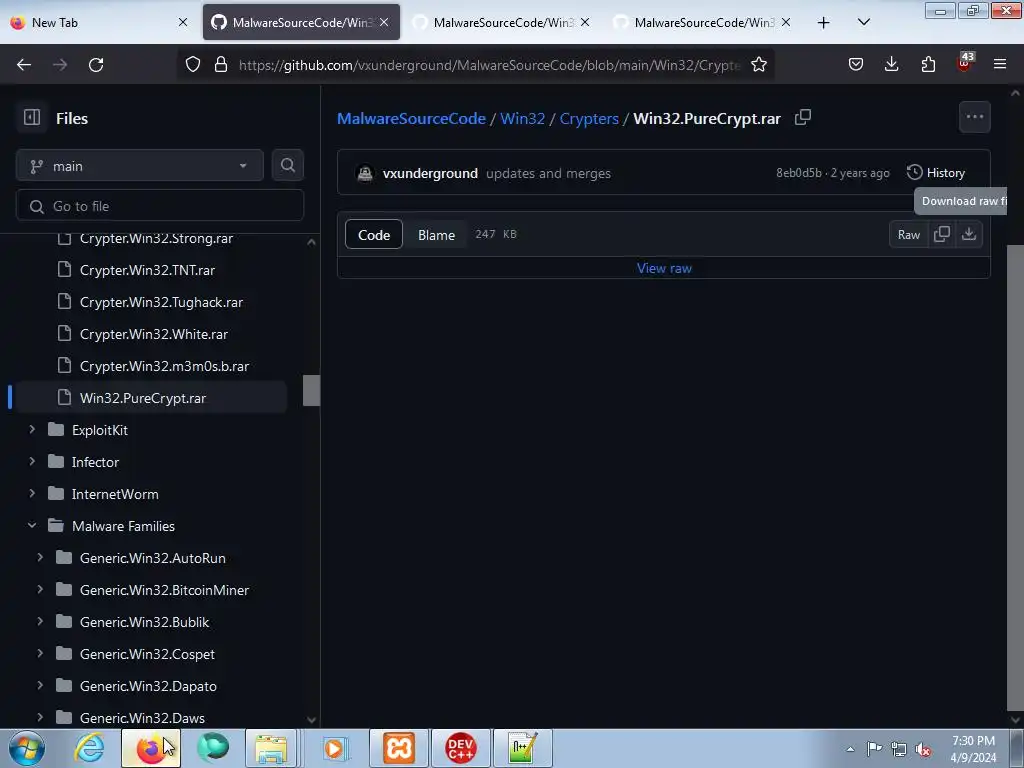Viewport: 1024px width, 768px height.
Task: Open commit 8eb0d5b link
Action: pos(799,173)
